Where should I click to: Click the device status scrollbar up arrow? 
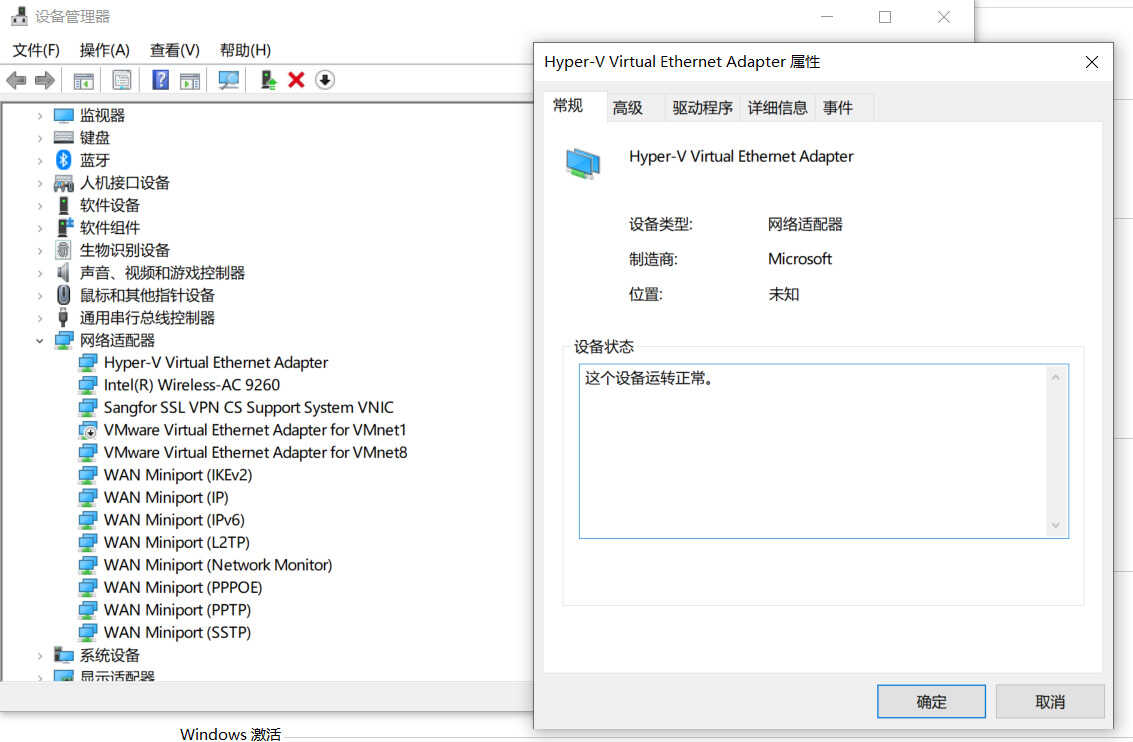1056,378
